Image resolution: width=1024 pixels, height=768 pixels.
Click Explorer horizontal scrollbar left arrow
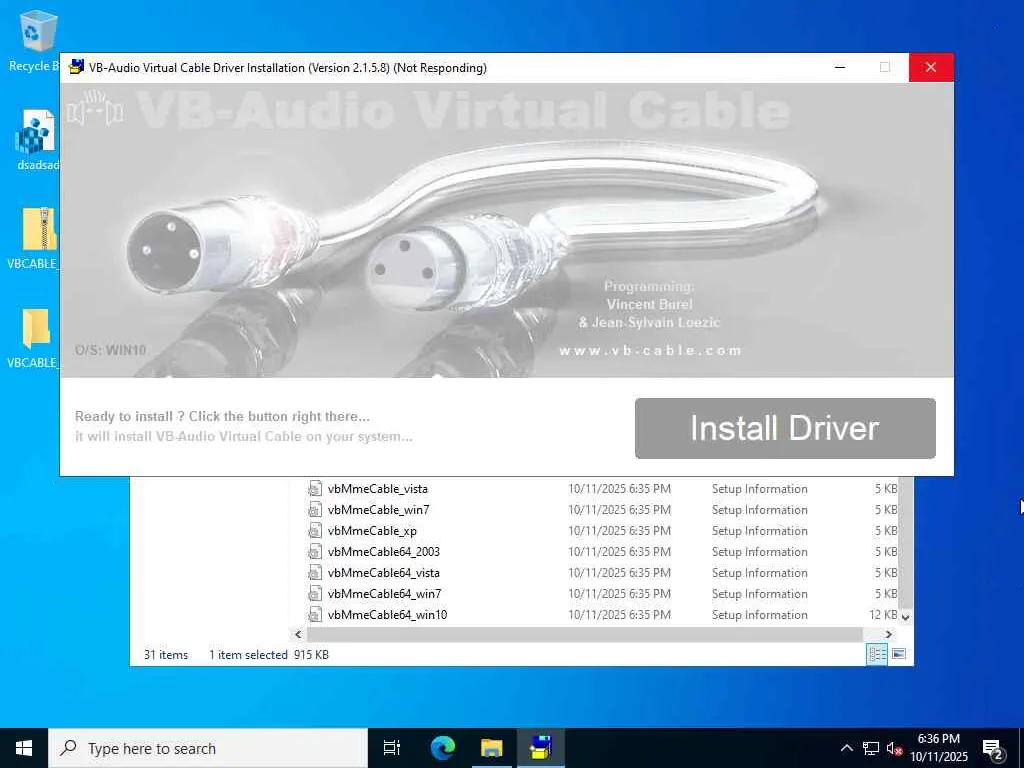click(298, 634)
